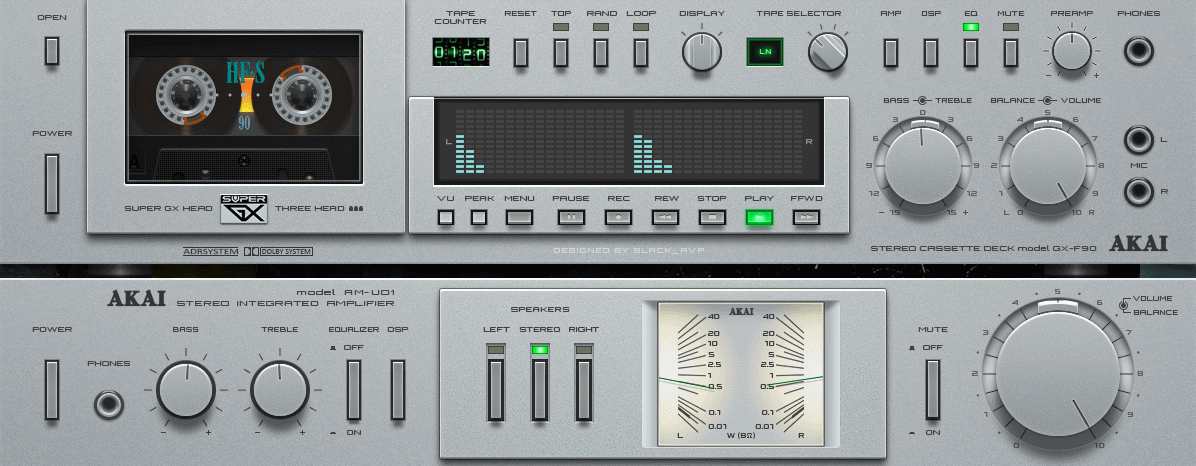Click the amplifier PHONES jack
1196x466 pixels.
tap(108, 404)
